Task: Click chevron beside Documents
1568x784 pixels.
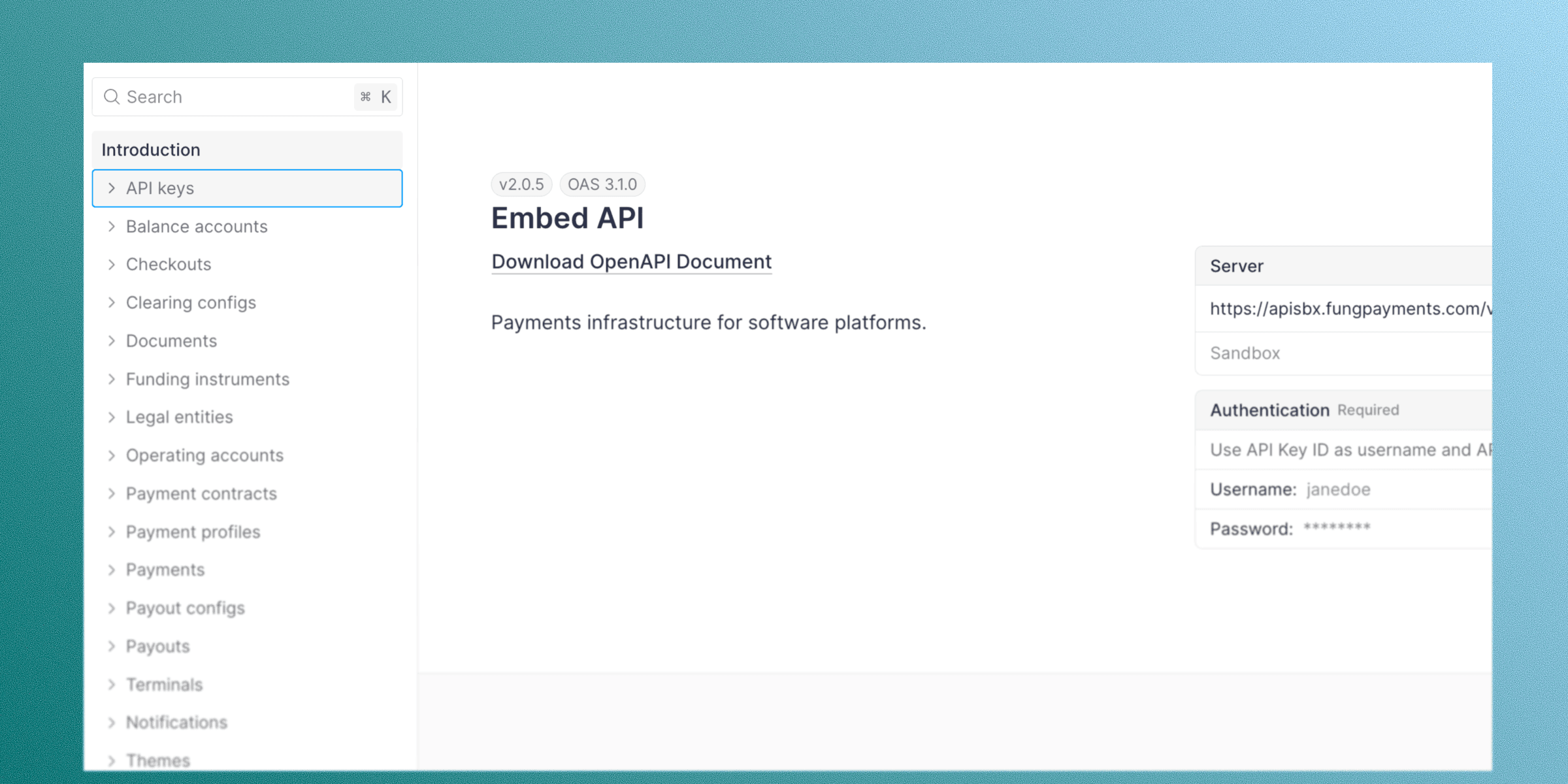Action: point(112,341)
